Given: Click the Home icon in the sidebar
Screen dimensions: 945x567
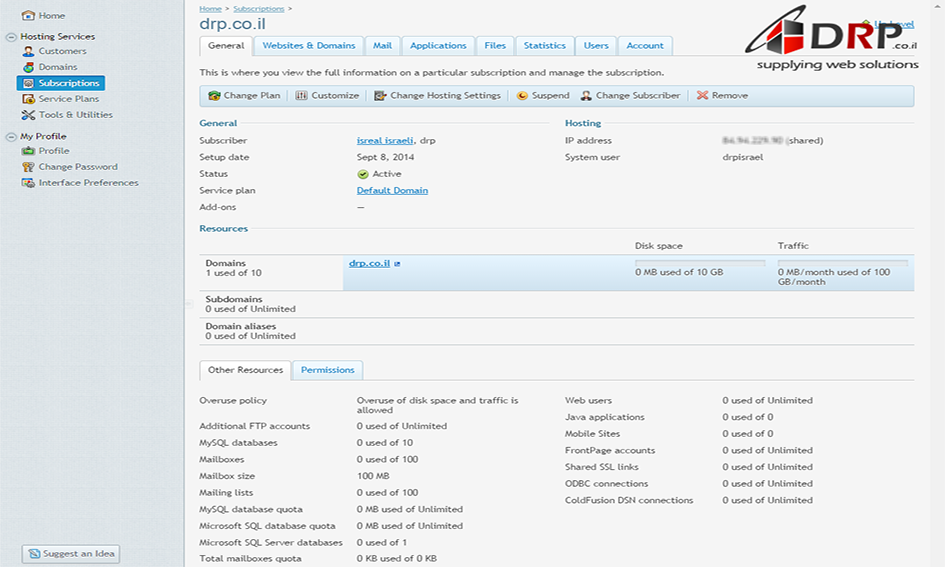Looking at the screenshot, I should tap(28, 16).
